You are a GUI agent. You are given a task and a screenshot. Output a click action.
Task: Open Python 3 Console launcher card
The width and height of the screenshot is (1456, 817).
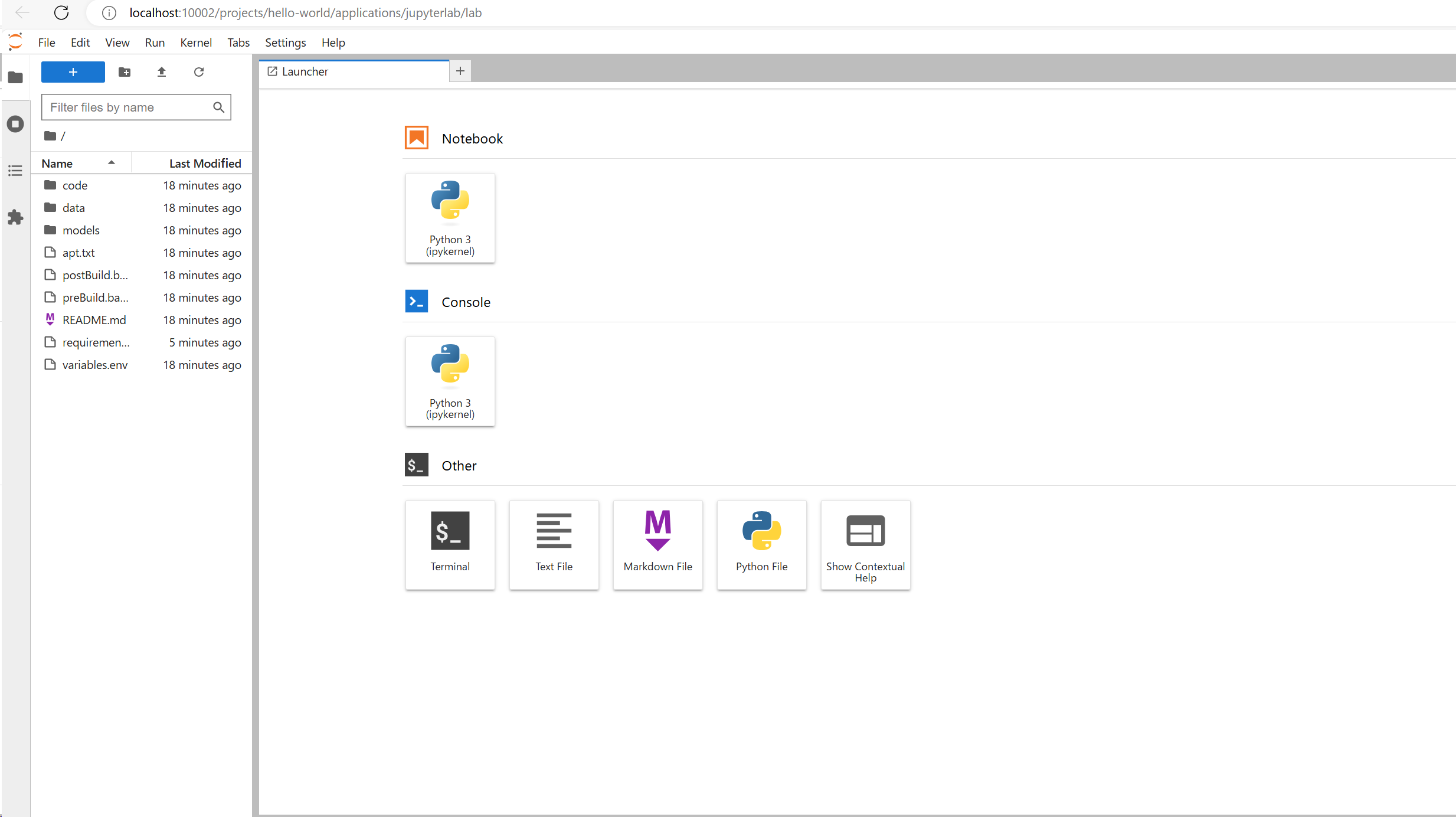tap(450, 381)
